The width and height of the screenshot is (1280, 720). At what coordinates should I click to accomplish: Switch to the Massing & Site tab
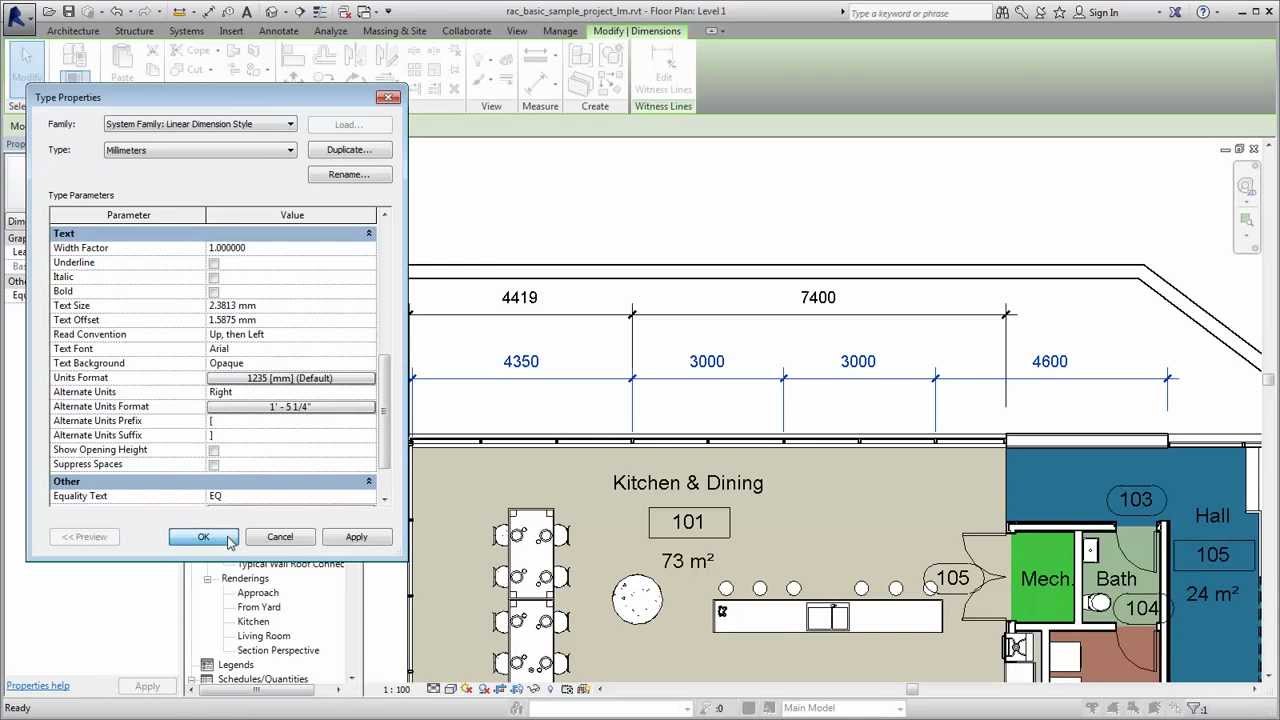tap(394, 31)
